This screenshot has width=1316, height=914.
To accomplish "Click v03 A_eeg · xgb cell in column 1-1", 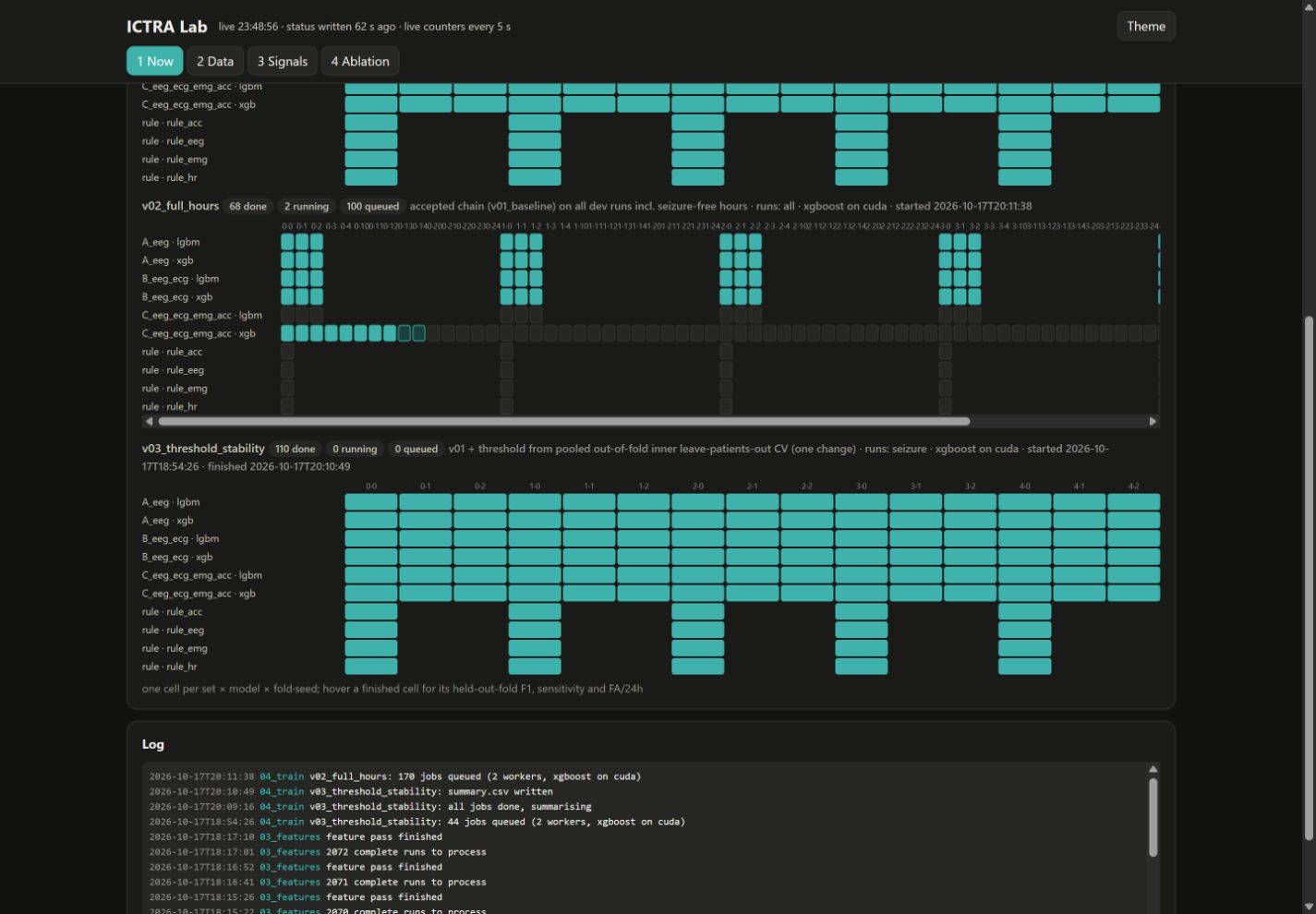I will coord(589,521).
